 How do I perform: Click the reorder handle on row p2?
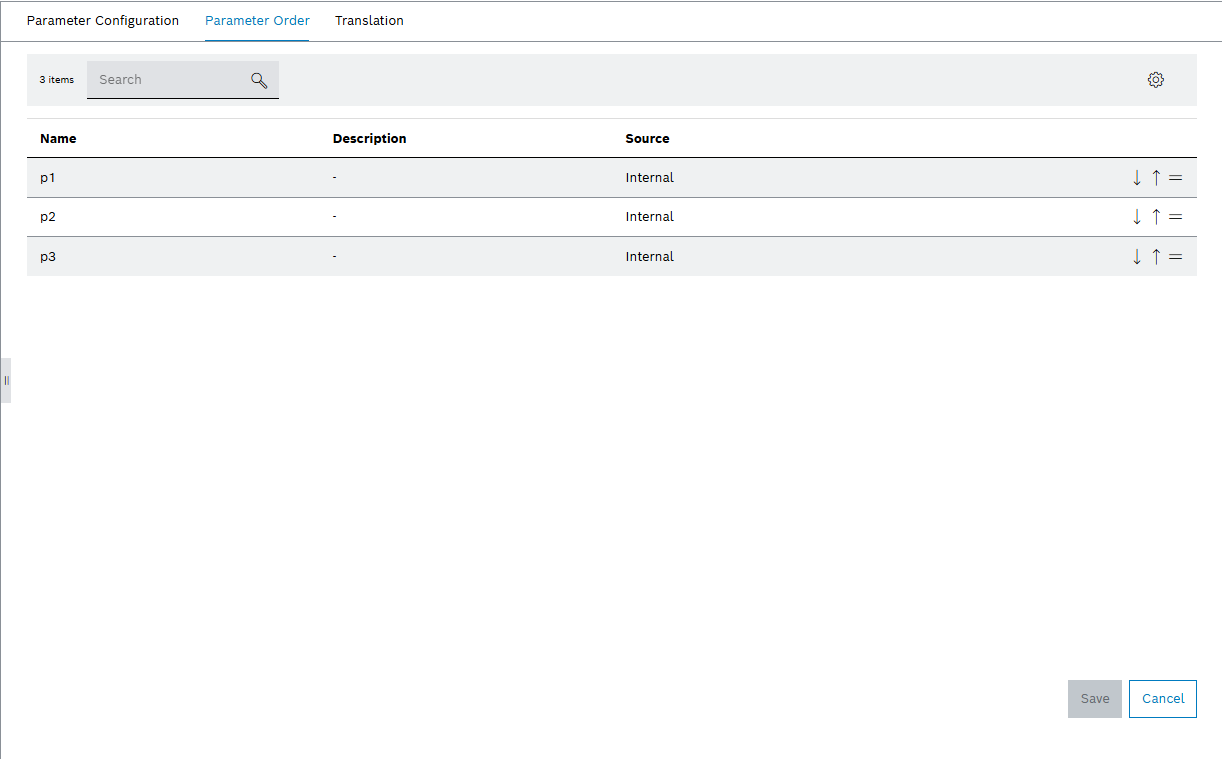(1175, 216)
